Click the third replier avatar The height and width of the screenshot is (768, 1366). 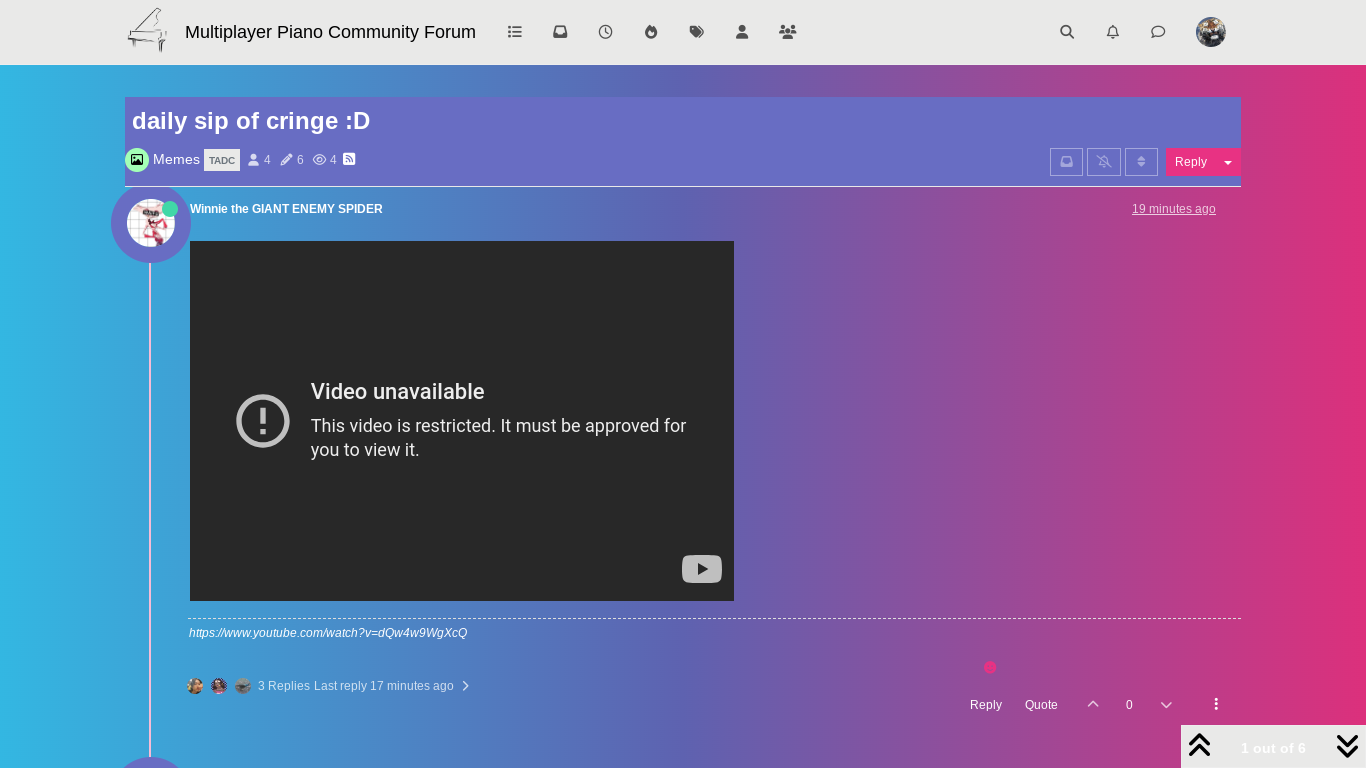243,686
